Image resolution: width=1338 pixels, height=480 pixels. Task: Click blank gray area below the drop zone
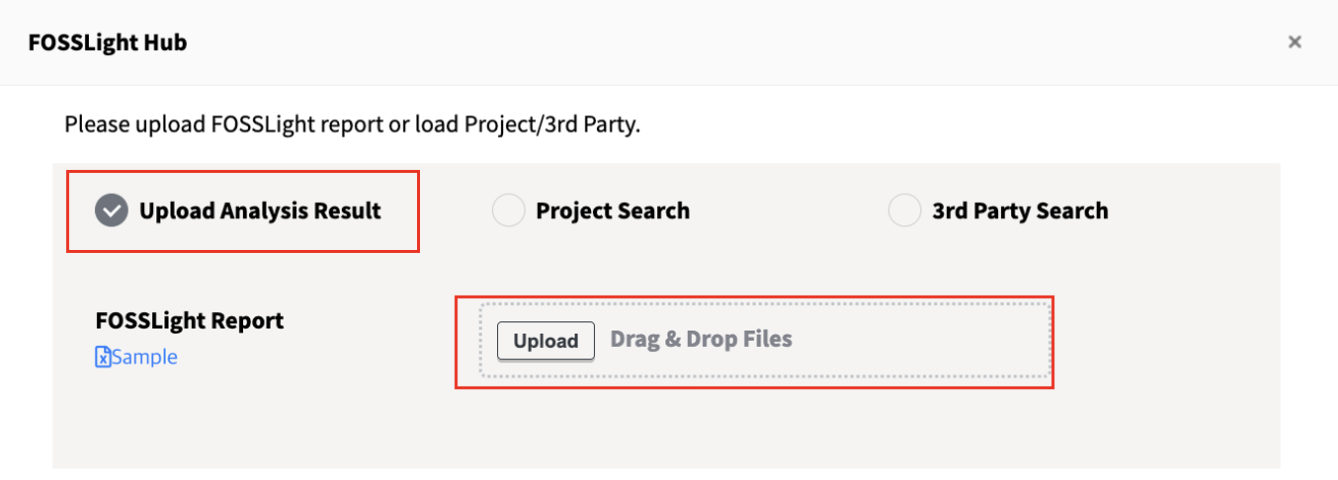click(750, 430)
